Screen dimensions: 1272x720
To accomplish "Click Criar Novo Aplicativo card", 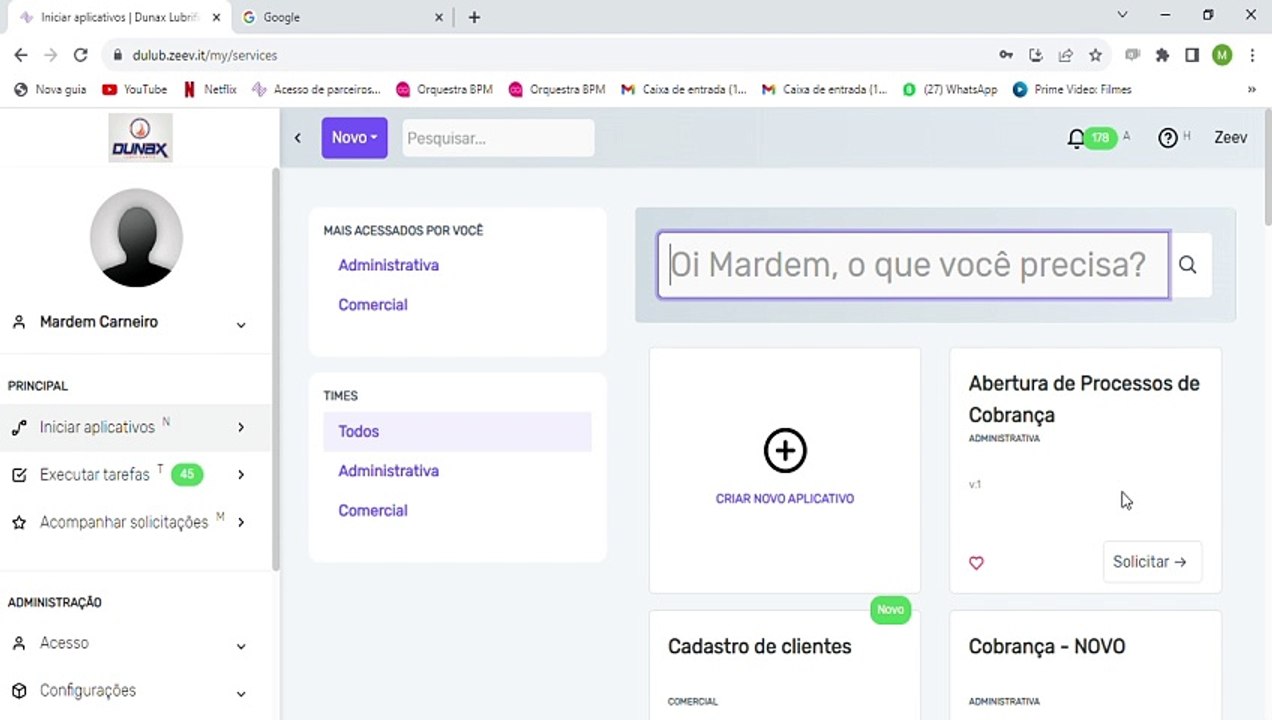I will point(785,470).
